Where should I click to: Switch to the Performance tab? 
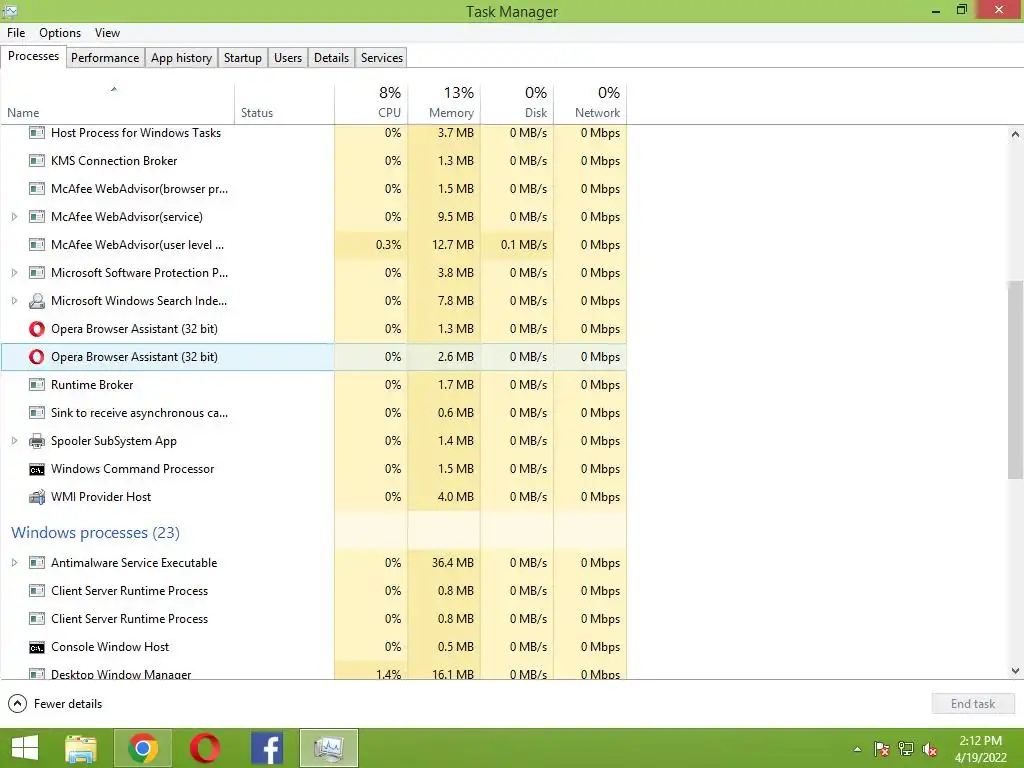pos(105,58)
